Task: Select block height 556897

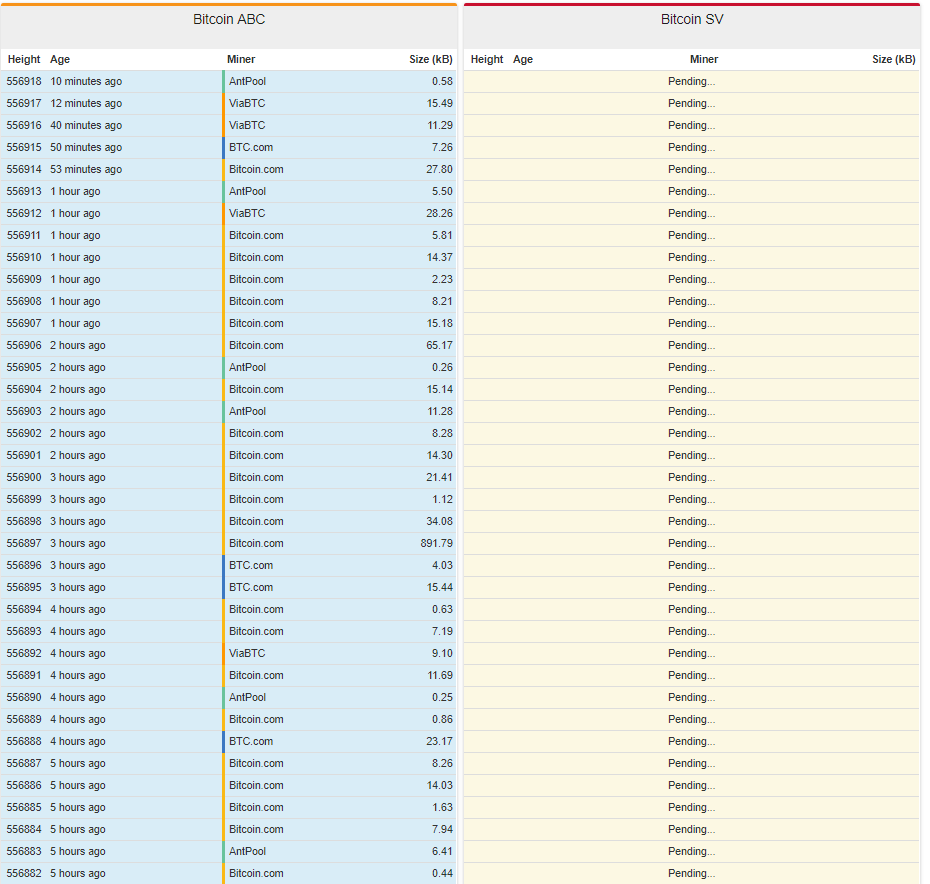Action: (x=24, y=543)
